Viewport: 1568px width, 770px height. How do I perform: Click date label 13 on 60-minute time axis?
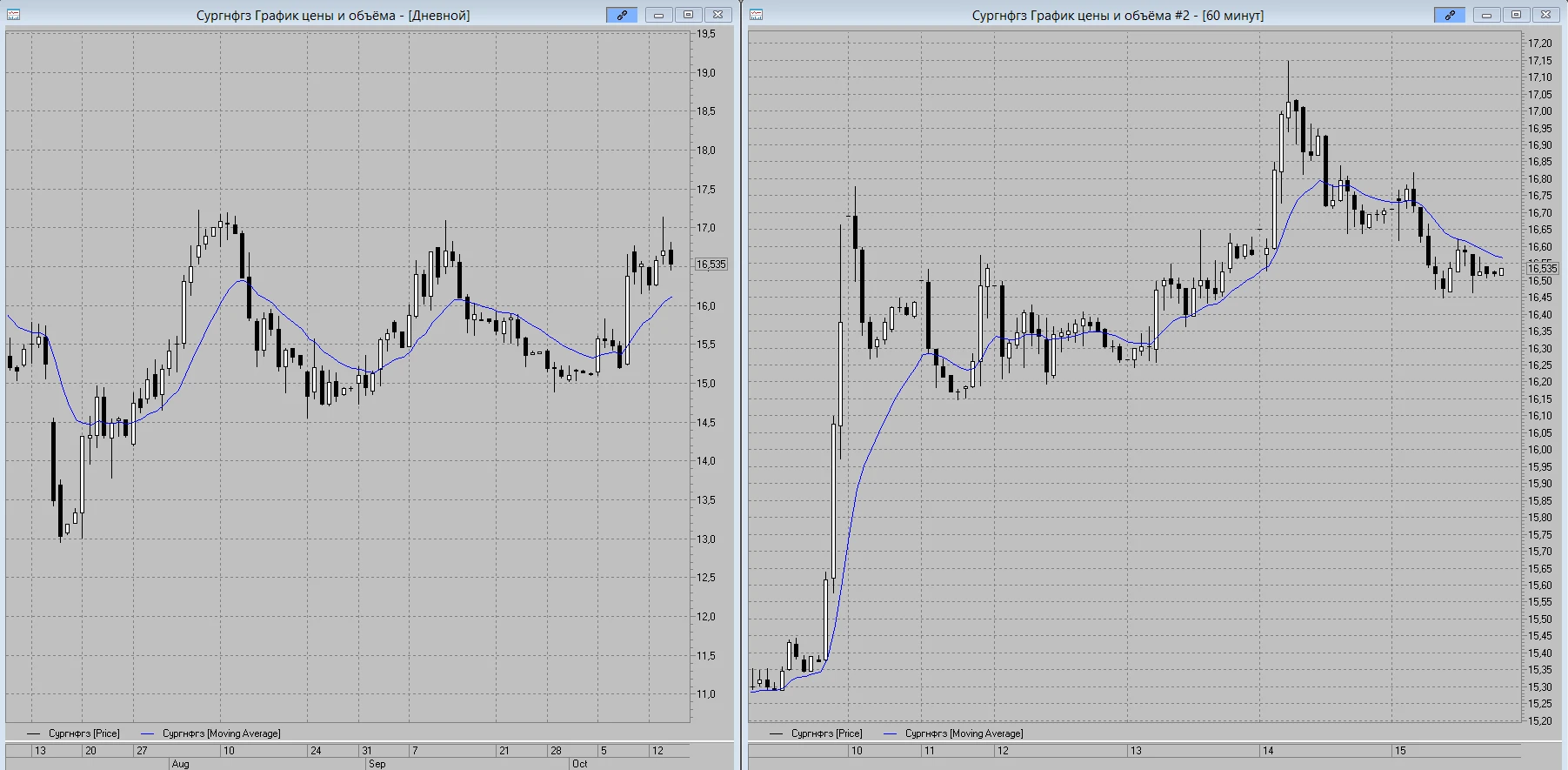tap(1136, 750)
